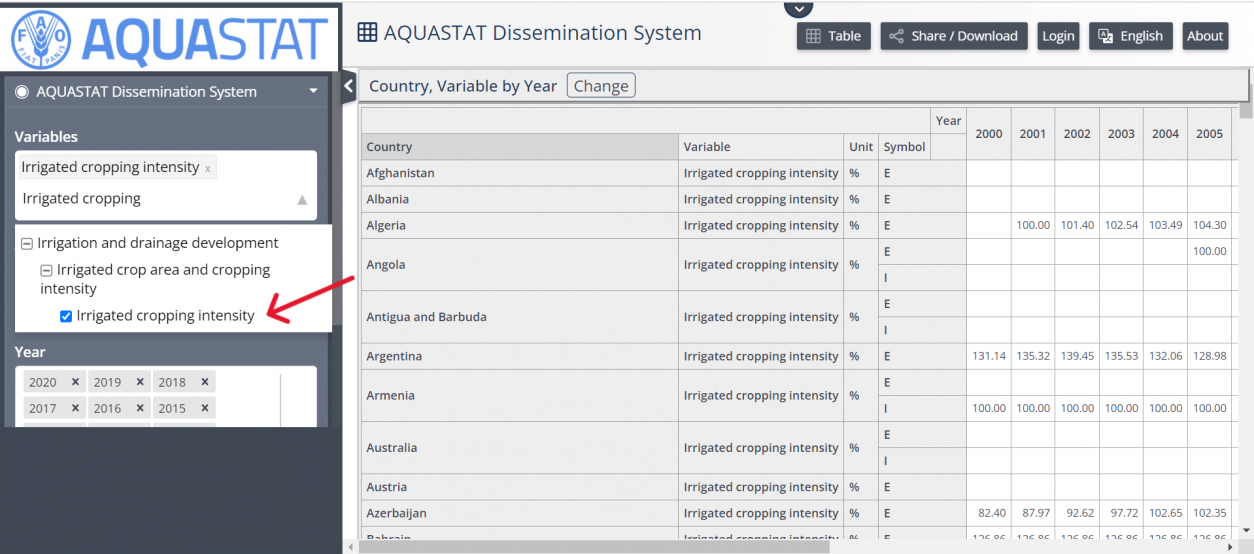Select the Angola country cell
The image size is (1254, 554).
click(x=520, y=265)
